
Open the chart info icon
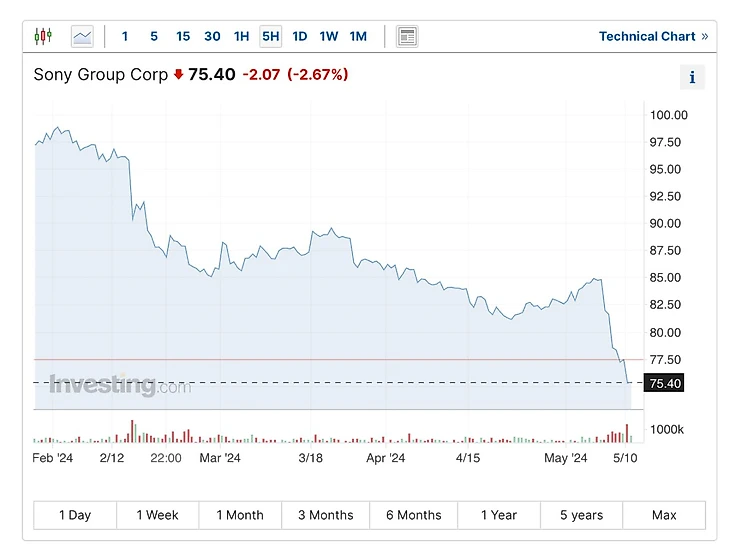tap(692, 77)
